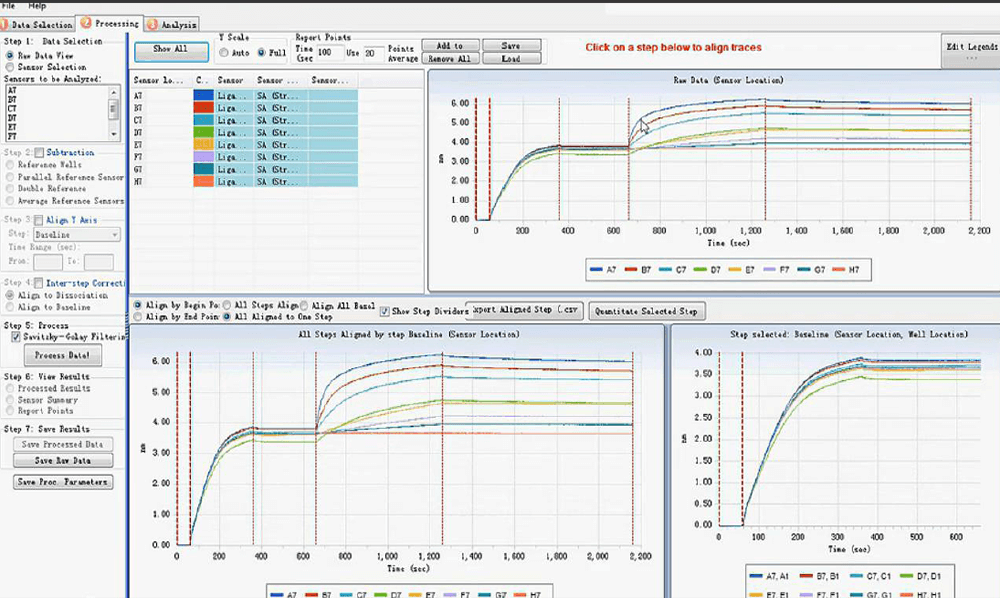Choose Align All Baseline option
The height and width of the screenshot is (598, 1000).
[x=304, y=305]
